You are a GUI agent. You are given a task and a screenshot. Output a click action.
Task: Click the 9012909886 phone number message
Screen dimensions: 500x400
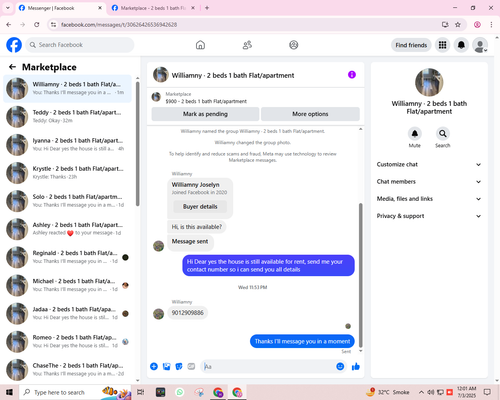point(187,313)
